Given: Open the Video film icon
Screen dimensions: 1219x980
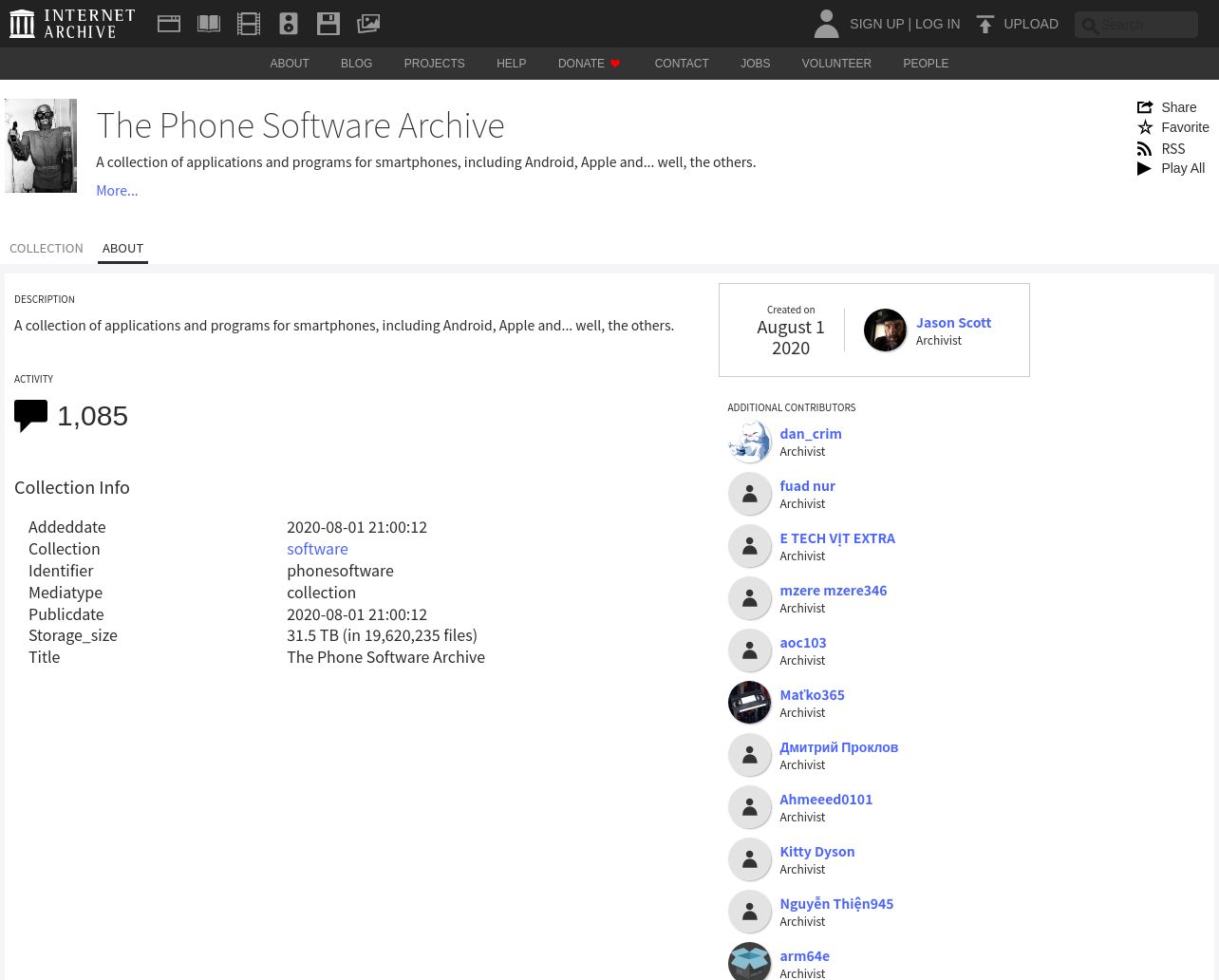Looking at the screenshot, I should coord(249,24).
